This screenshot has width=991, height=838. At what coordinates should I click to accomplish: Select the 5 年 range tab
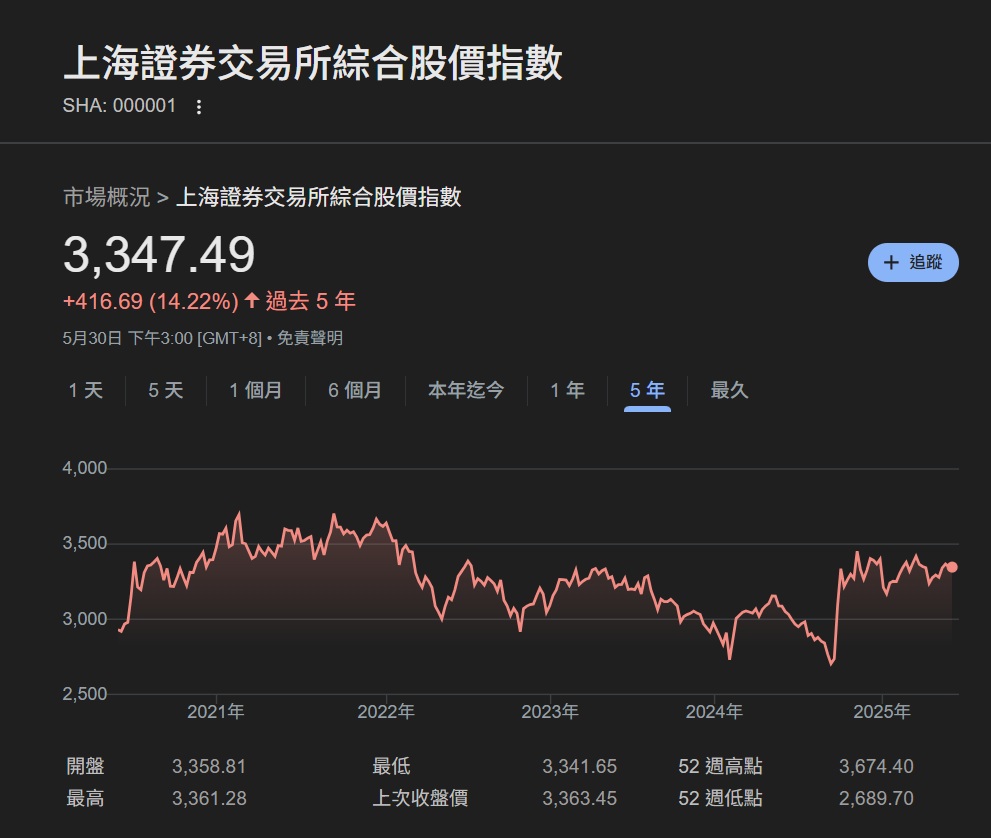[x=647, y=390]
